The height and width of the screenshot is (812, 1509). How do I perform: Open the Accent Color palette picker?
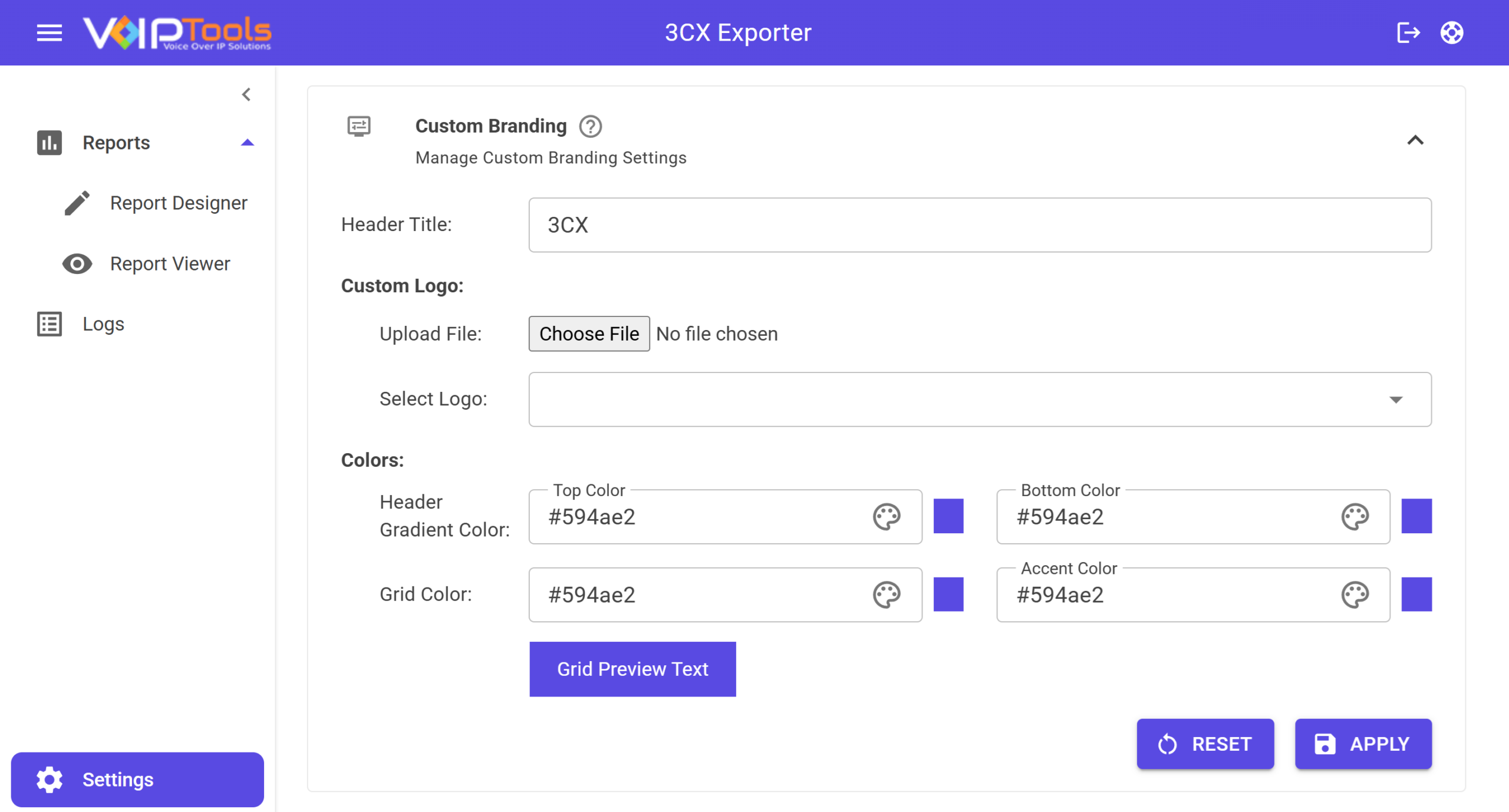[x=1355, y=595]
